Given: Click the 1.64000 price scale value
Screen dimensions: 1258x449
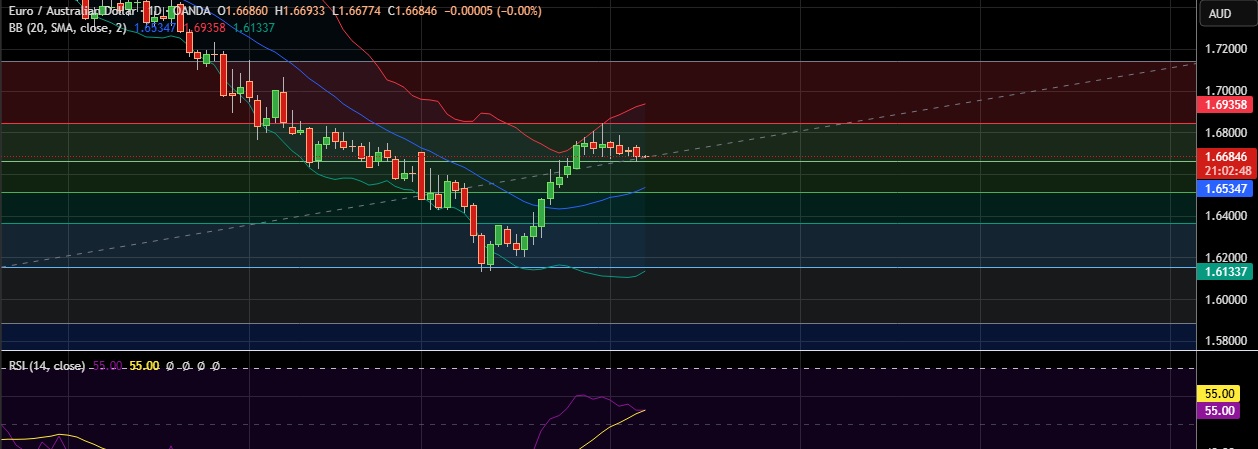Looking at the screenshot, I should pos(1224,215).
